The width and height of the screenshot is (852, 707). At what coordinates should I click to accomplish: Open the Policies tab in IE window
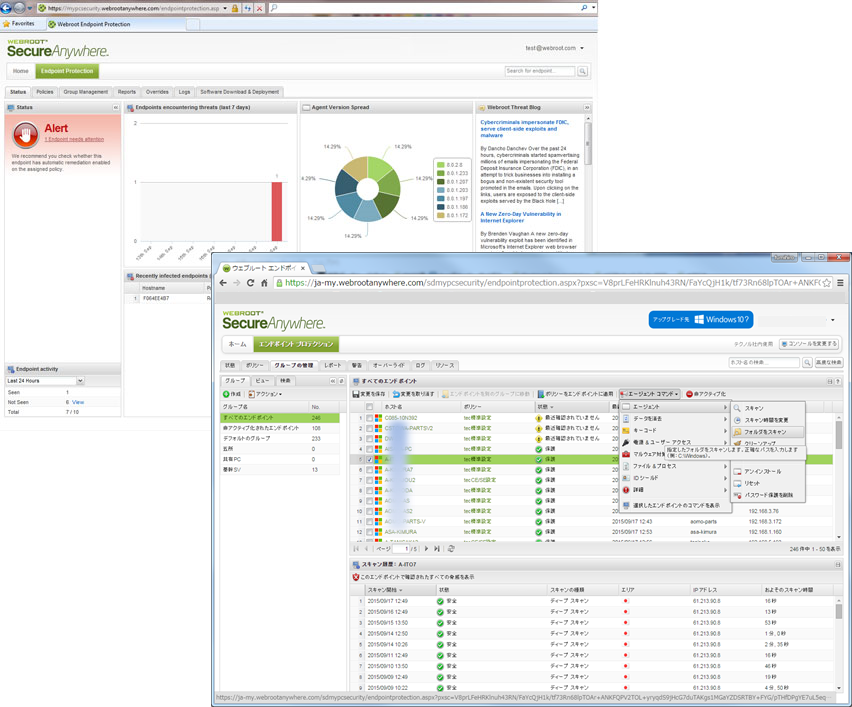[45, 92]
